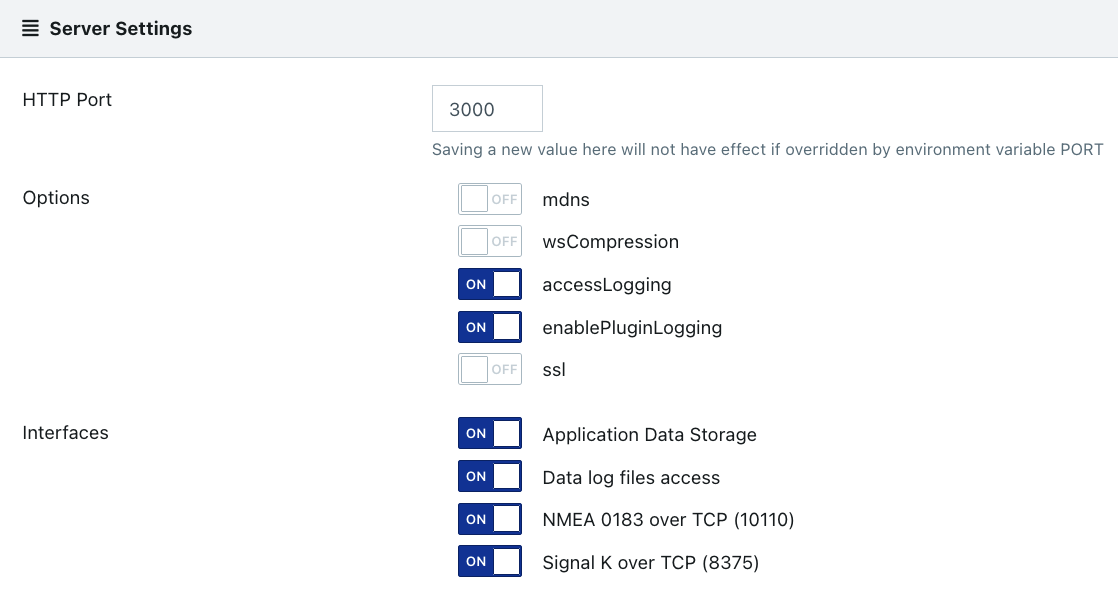The image size is (1118, 592).
Task: Turn on wsCompression switch
Action: click(x=490, y=241)
